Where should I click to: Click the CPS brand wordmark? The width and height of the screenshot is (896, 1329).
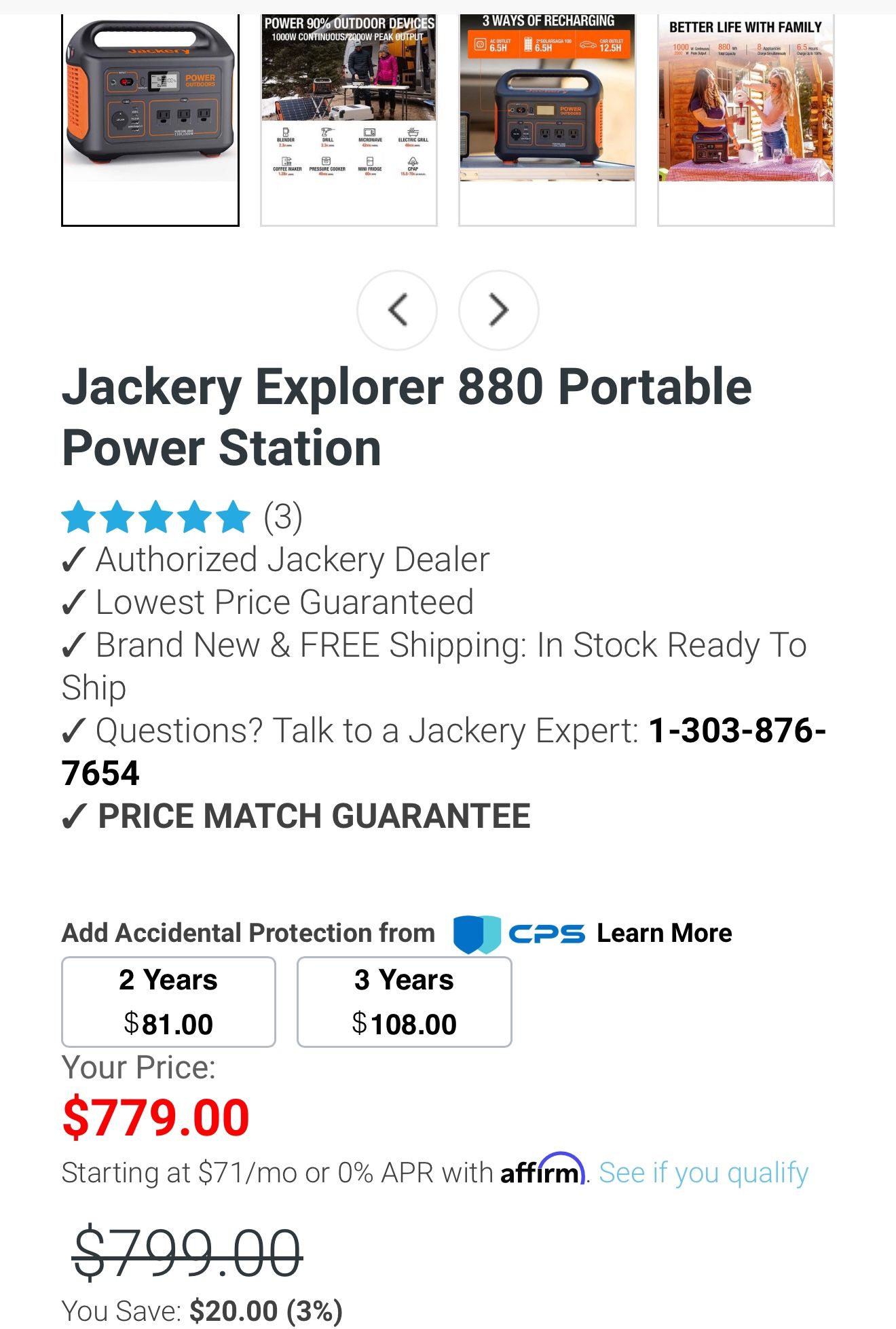tap(546, 934)
